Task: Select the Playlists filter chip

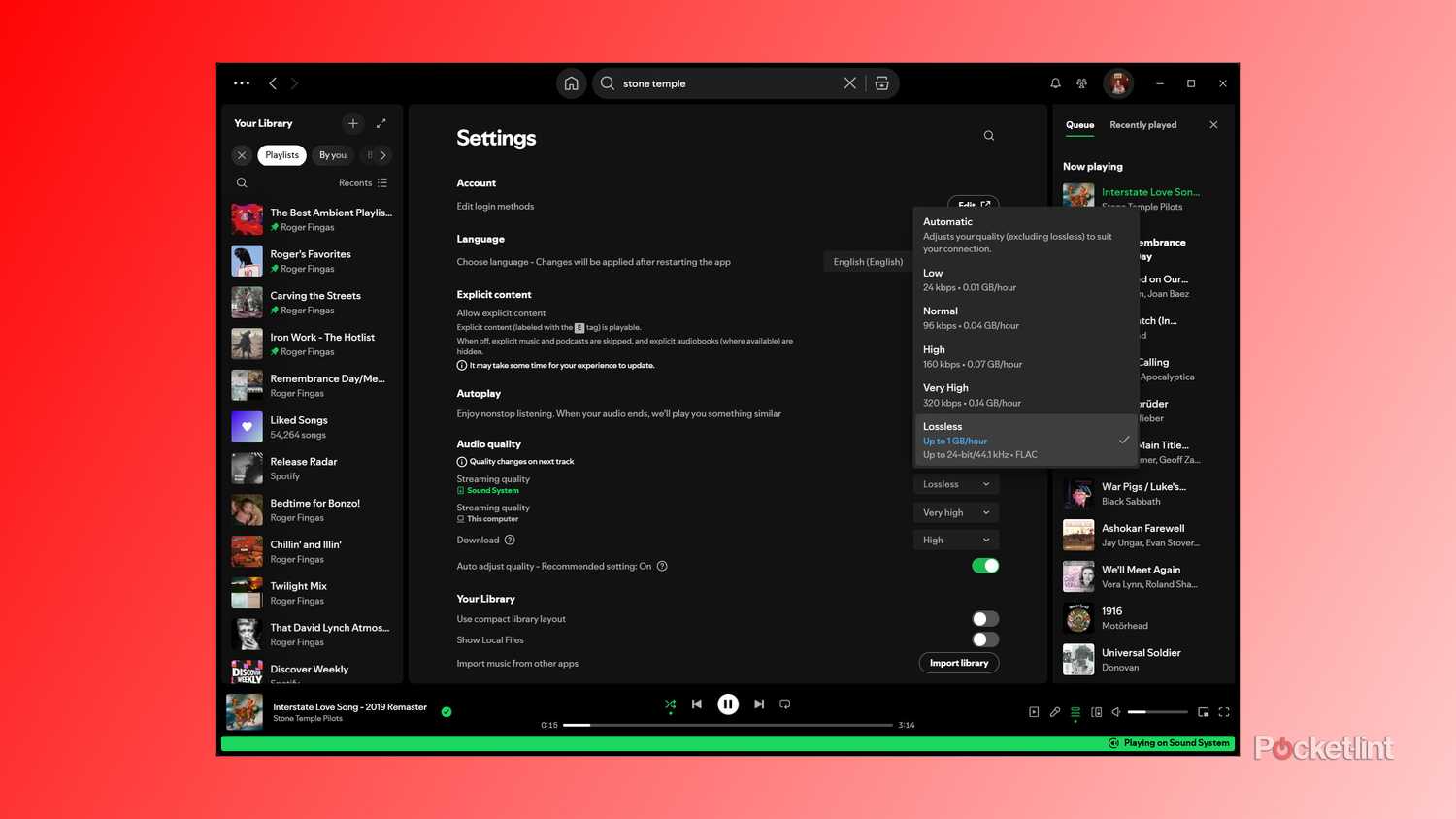Action: pos(281,155)
